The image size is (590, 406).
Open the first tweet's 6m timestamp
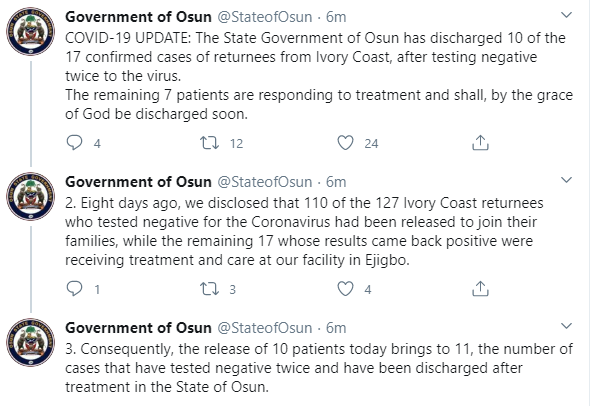click(336, 17)
